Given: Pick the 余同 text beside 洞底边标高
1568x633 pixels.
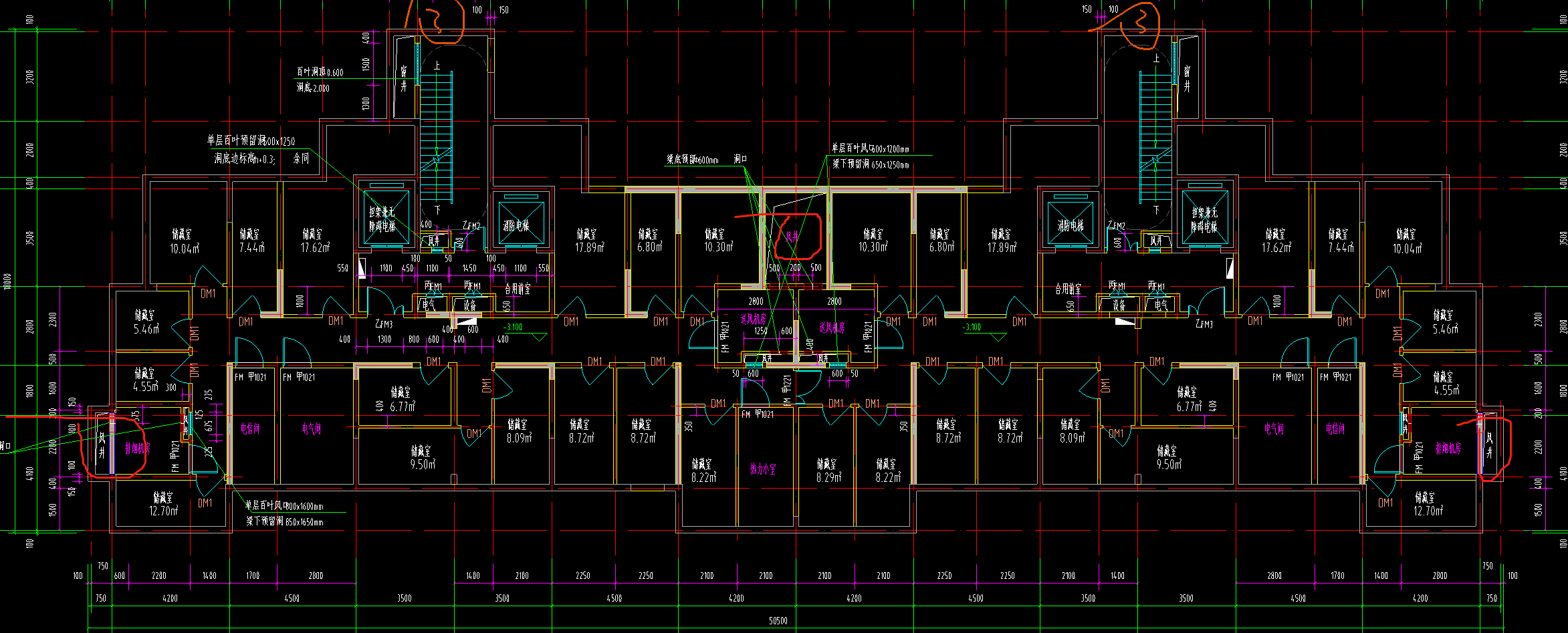Looking at the screenshot, I should [x=302, y=158].
